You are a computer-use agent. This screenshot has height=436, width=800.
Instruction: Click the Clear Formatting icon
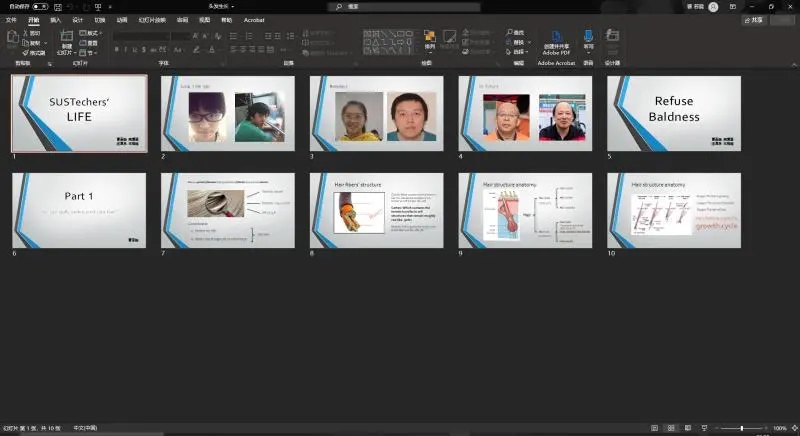coord(218,36)
